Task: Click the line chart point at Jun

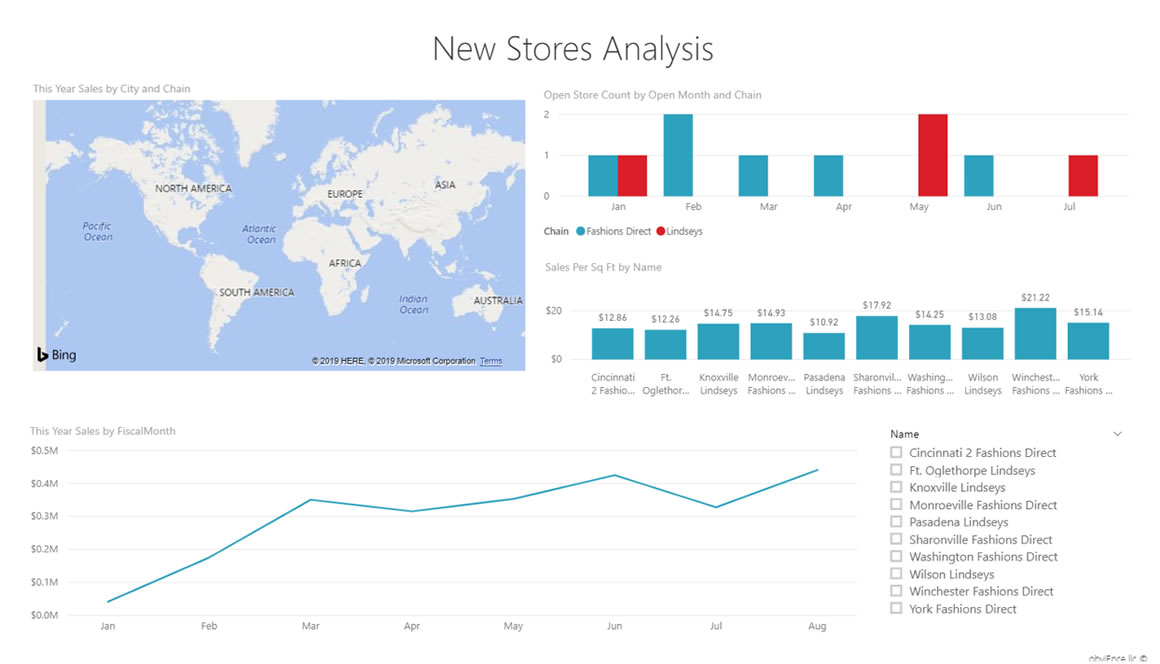Action: [614, 475]
